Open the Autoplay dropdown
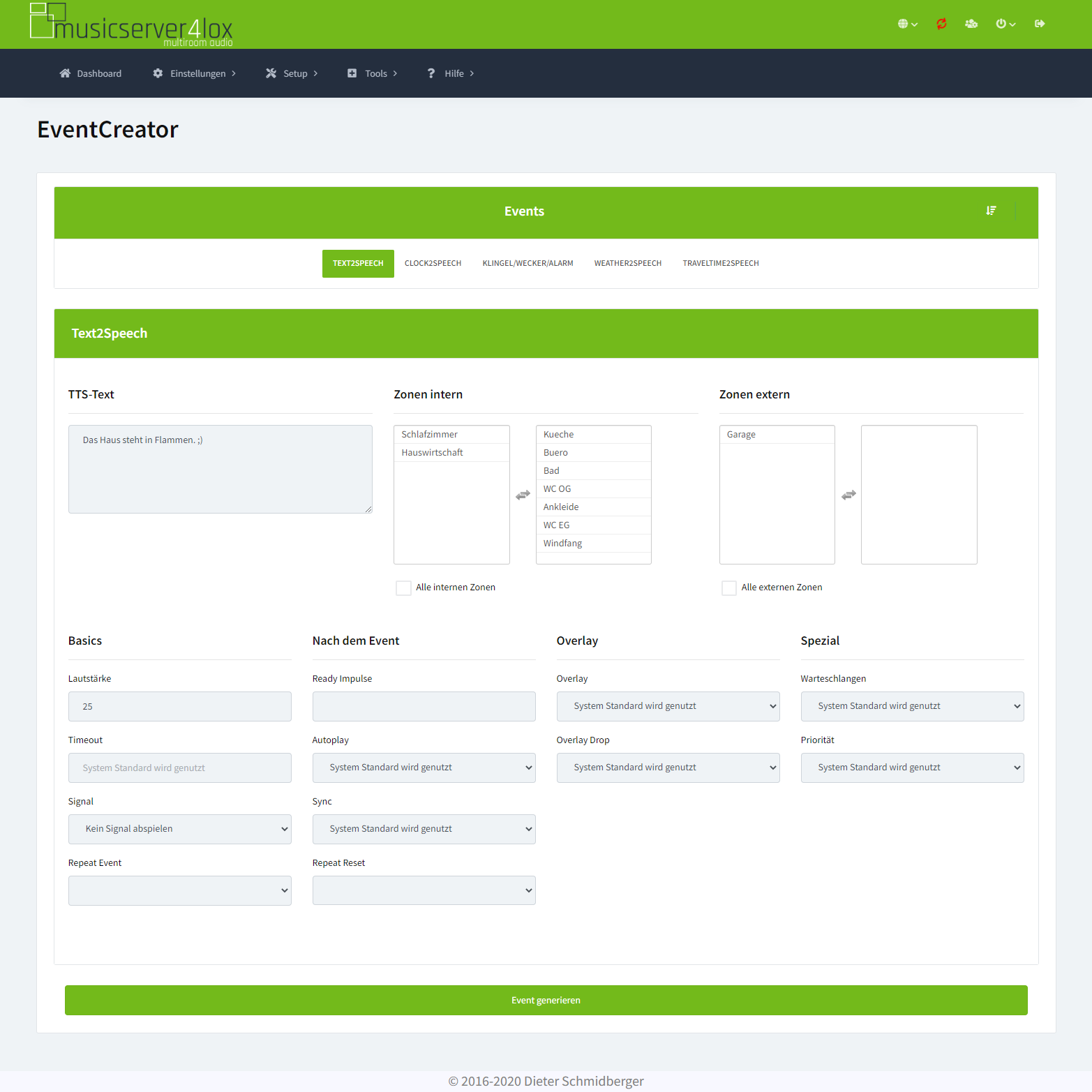The height and width of the screenshot is (1092, 1092). (x=424, y=768)
